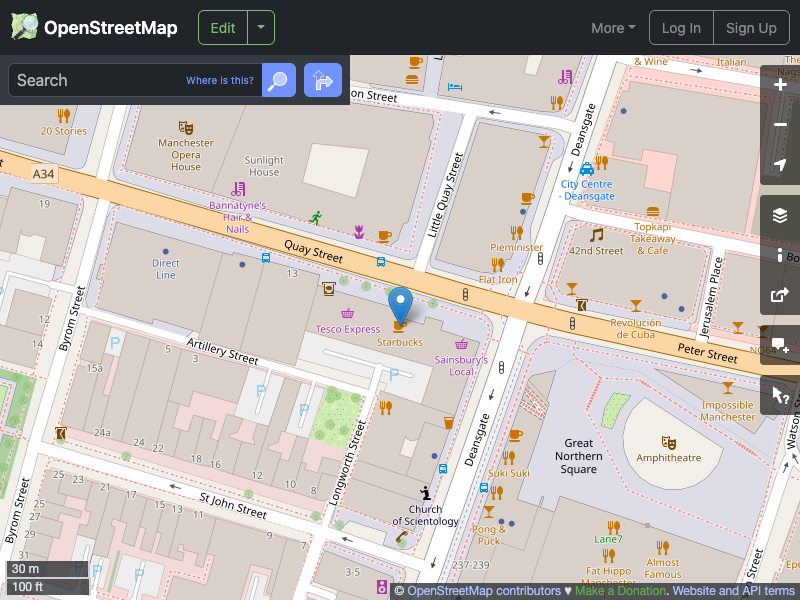Expand the Edit dropdown caret
800x600 pixels.
259,28
